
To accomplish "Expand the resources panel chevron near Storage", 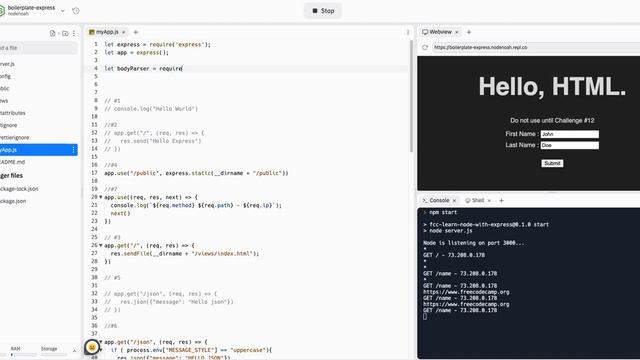I will [74, 351].
